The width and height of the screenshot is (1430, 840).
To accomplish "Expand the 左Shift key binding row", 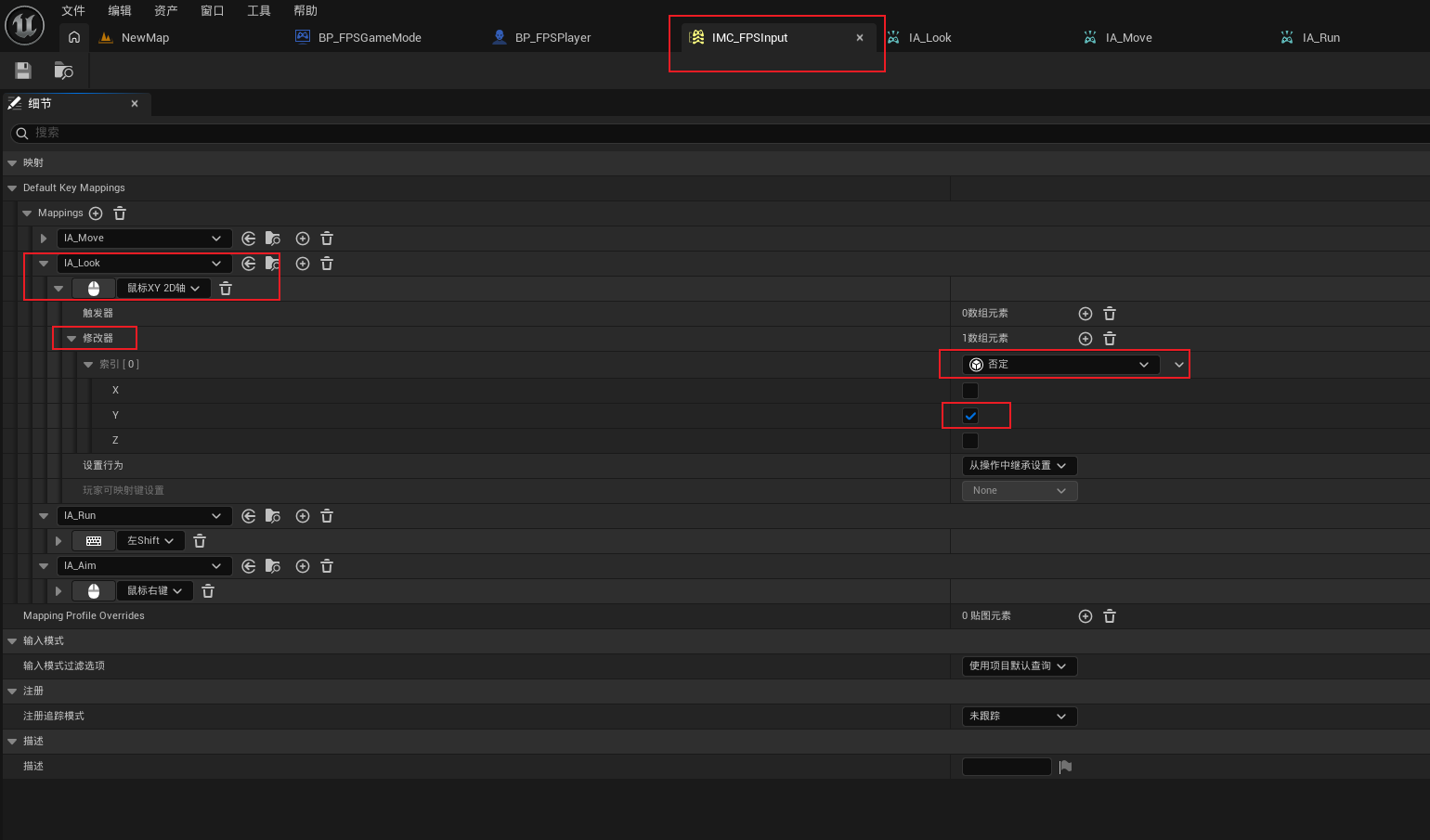I will (x=58, y=541).
